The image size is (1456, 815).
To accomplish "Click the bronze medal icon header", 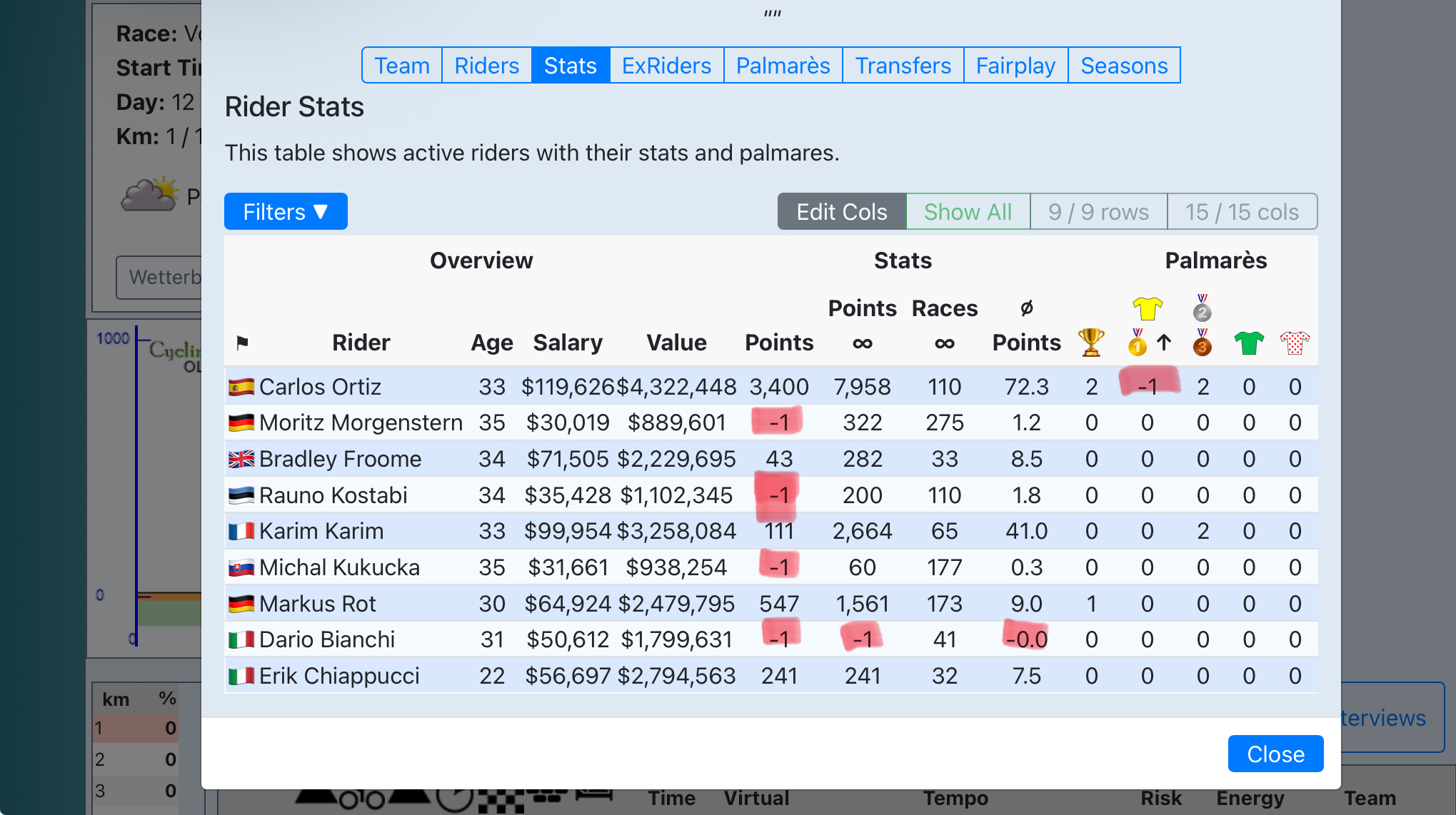I will [1202, 343].
